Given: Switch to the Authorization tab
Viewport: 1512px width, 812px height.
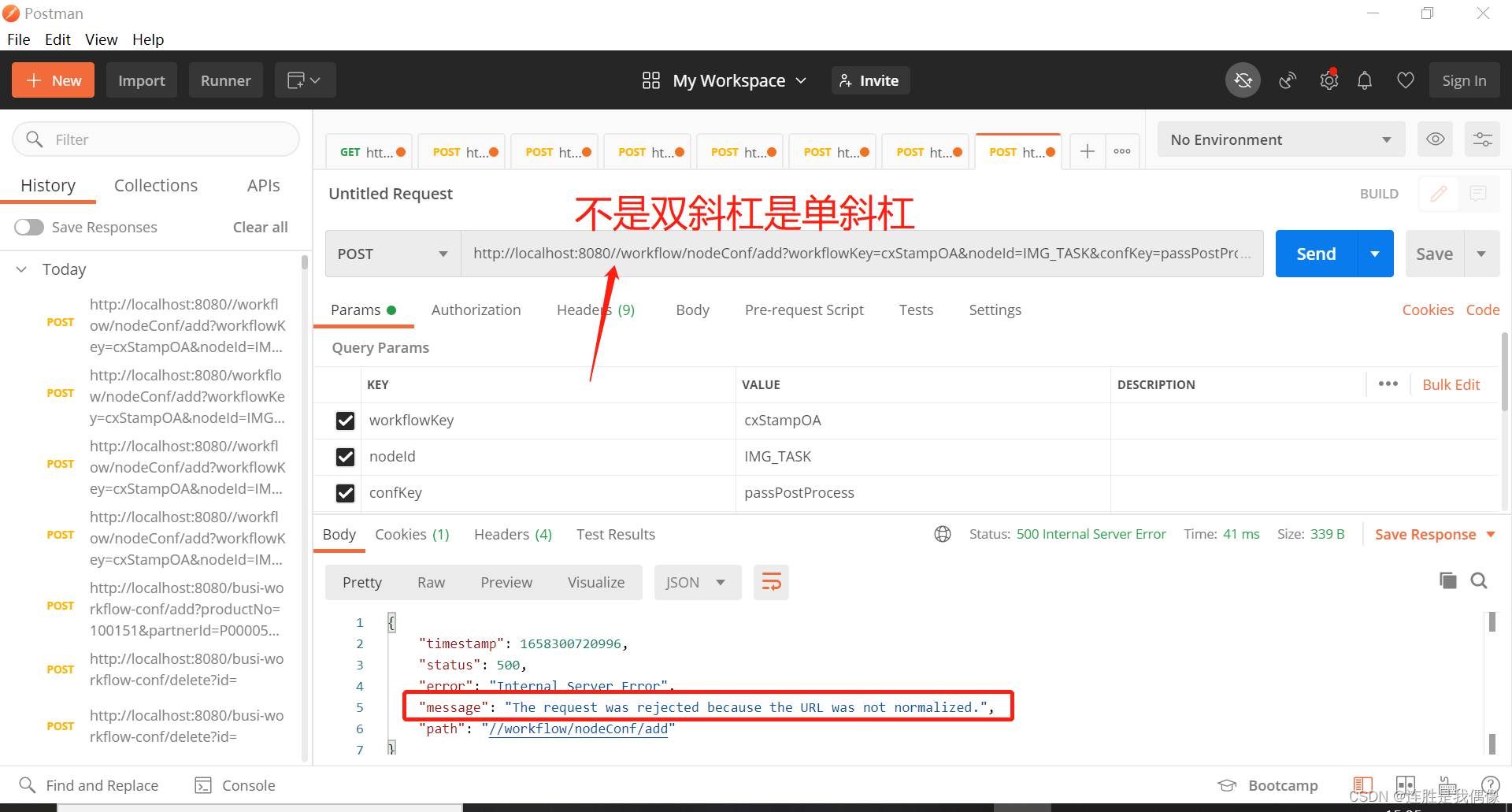Looking at the screenshot, I should [476, 310].
